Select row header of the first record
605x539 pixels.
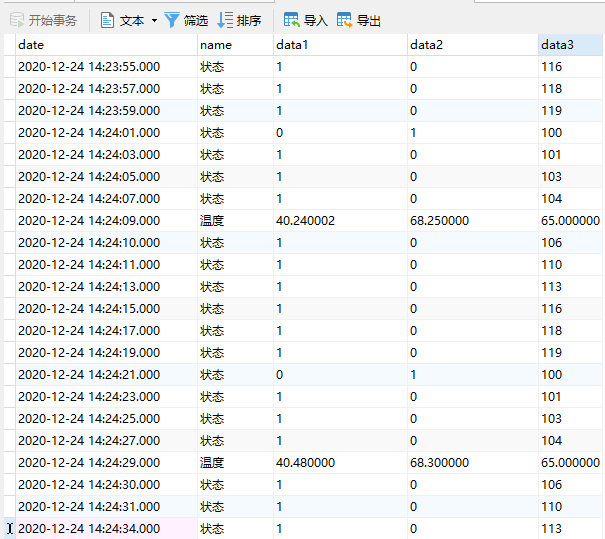point(8,67)
